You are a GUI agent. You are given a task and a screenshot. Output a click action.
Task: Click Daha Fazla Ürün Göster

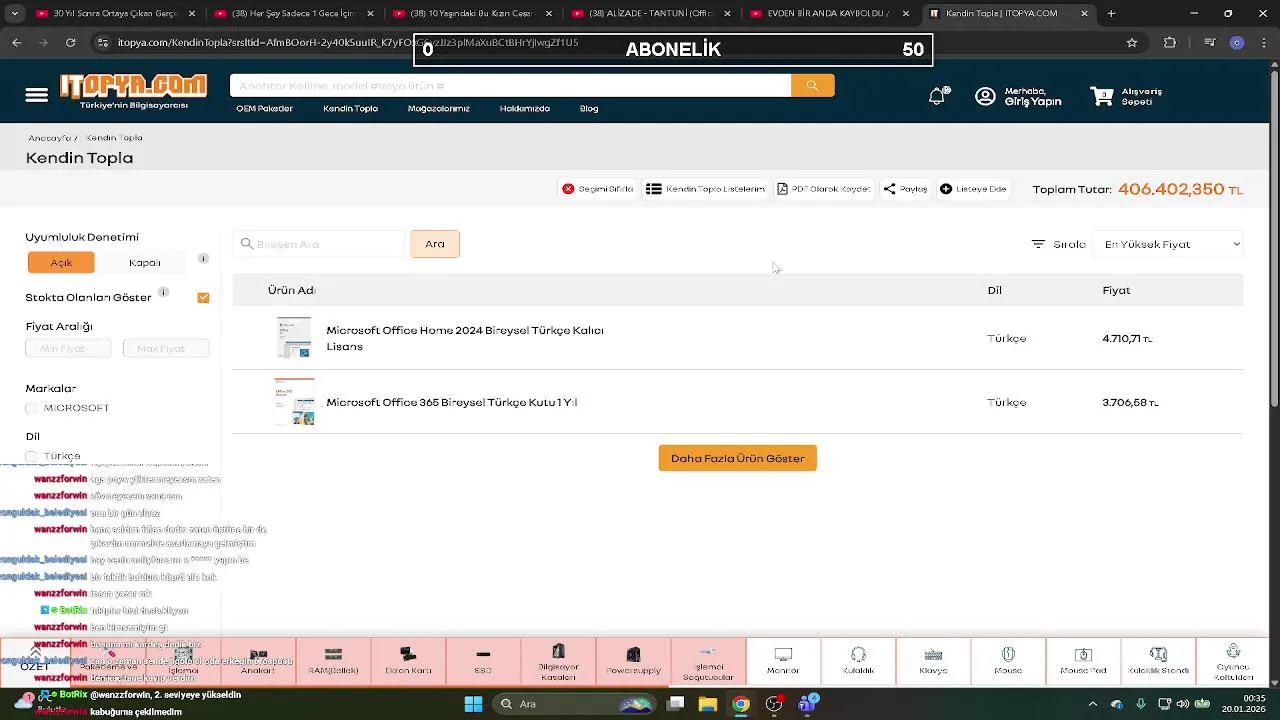point(738,458)
